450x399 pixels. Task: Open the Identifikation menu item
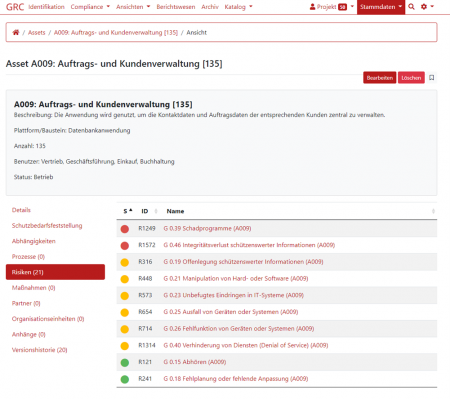[x=46, y=7]
